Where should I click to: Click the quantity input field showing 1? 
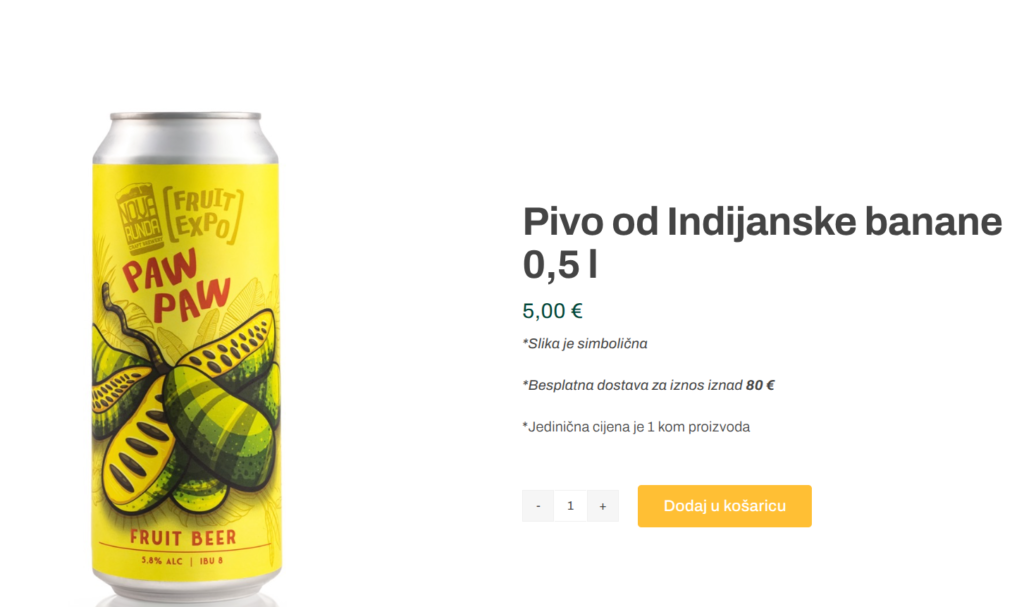point(570,506)
